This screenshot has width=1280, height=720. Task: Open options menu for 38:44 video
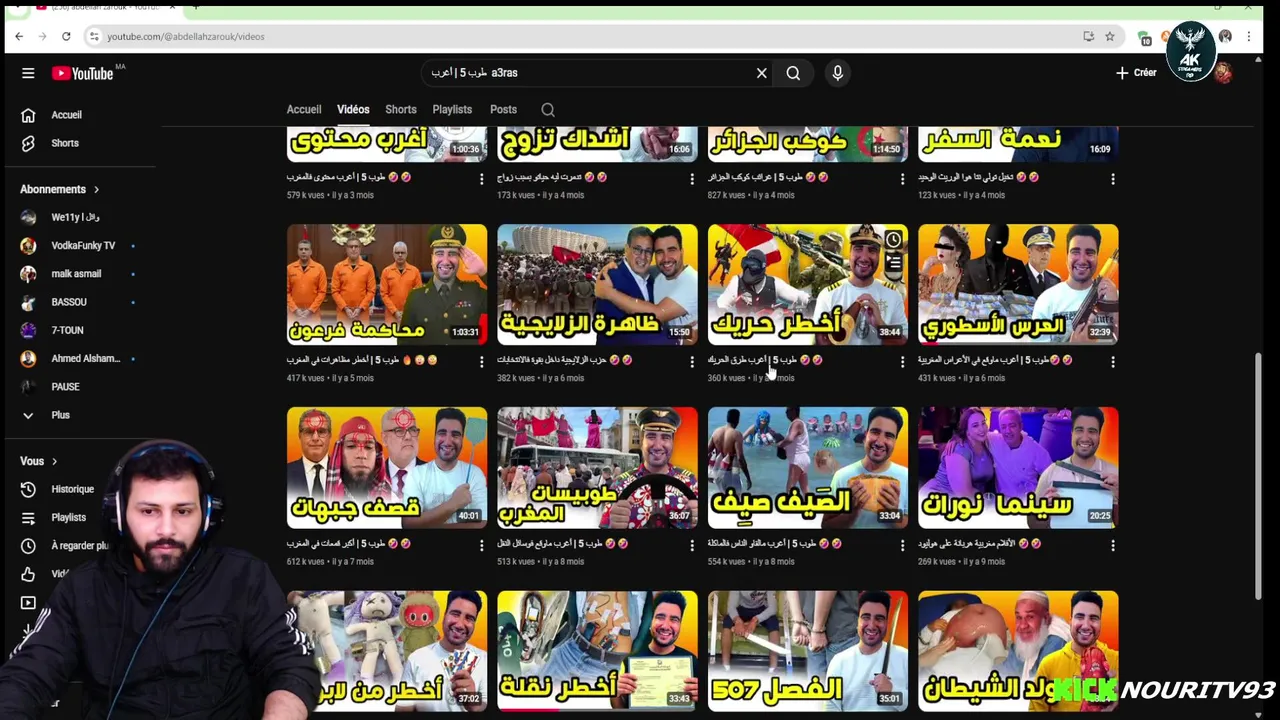(902, 362)
